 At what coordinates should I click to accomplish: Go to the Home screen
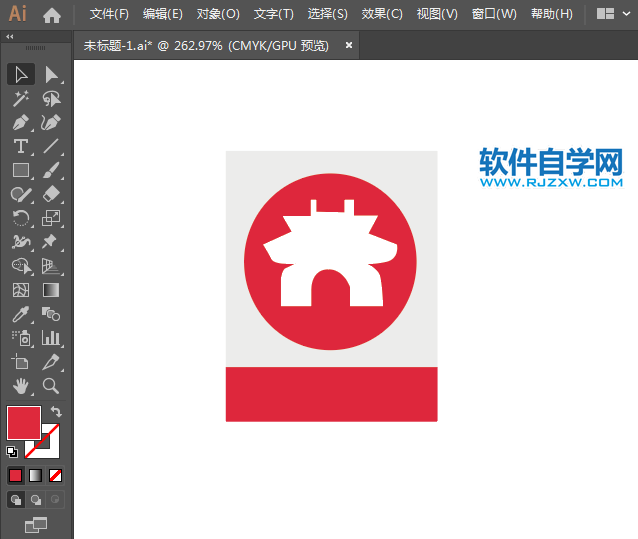(52, 15)
